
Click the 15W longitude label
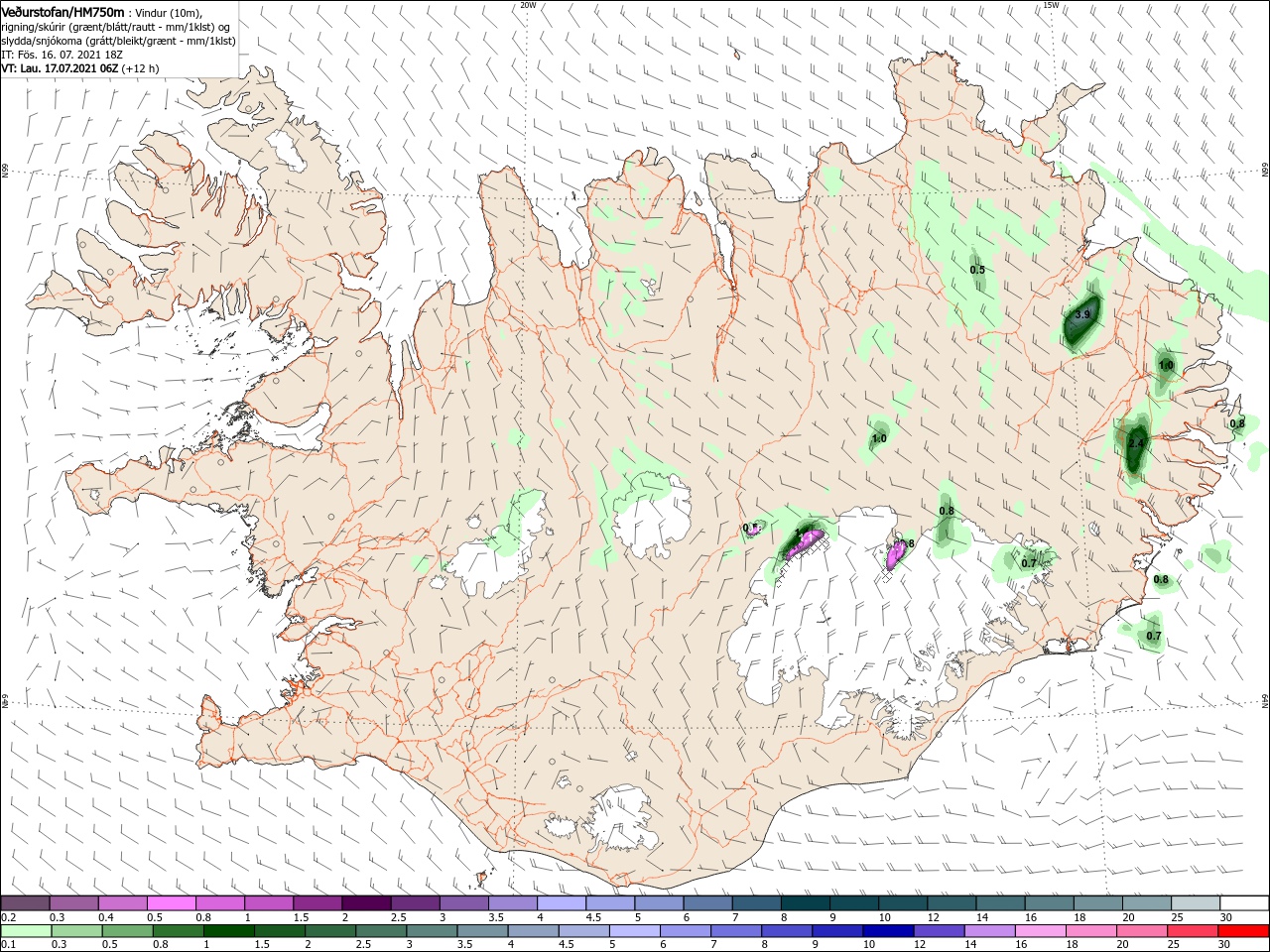pos(1051,5)
